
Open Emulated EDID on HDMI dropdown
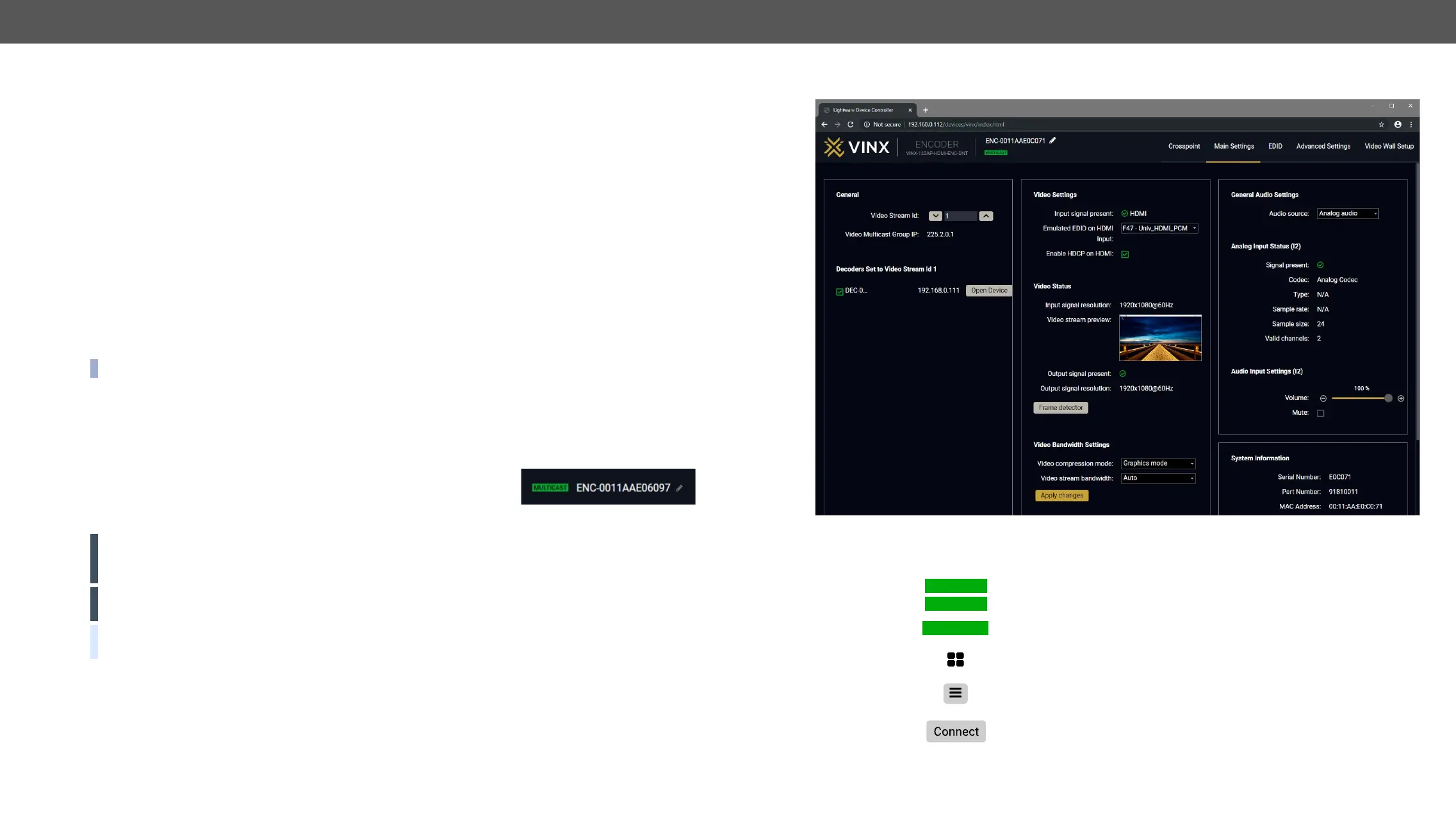(x=1159, y=229)
